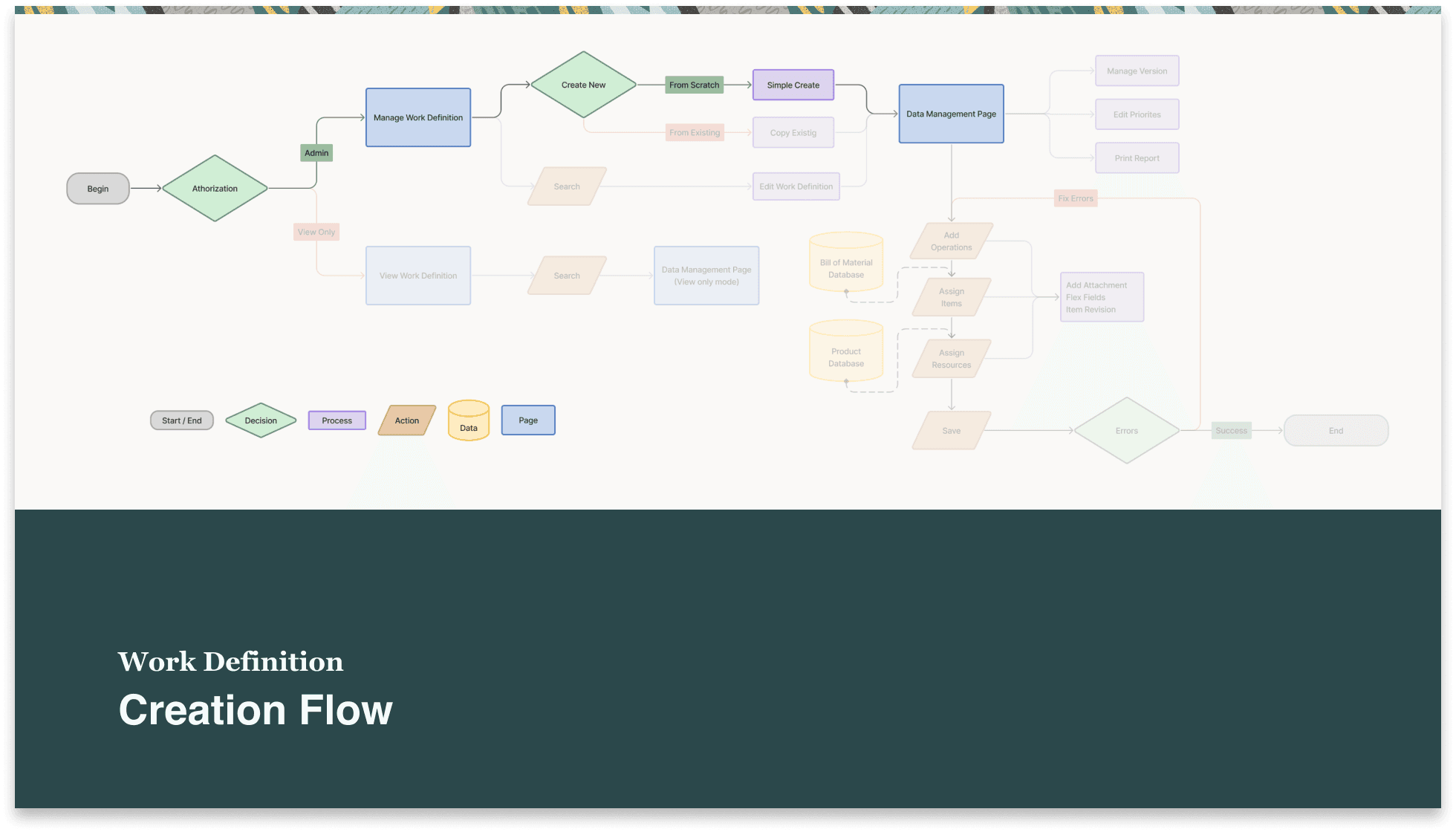Select the Data Management Page box
This screenshot has width=1456, height=832.
point(951,114)
